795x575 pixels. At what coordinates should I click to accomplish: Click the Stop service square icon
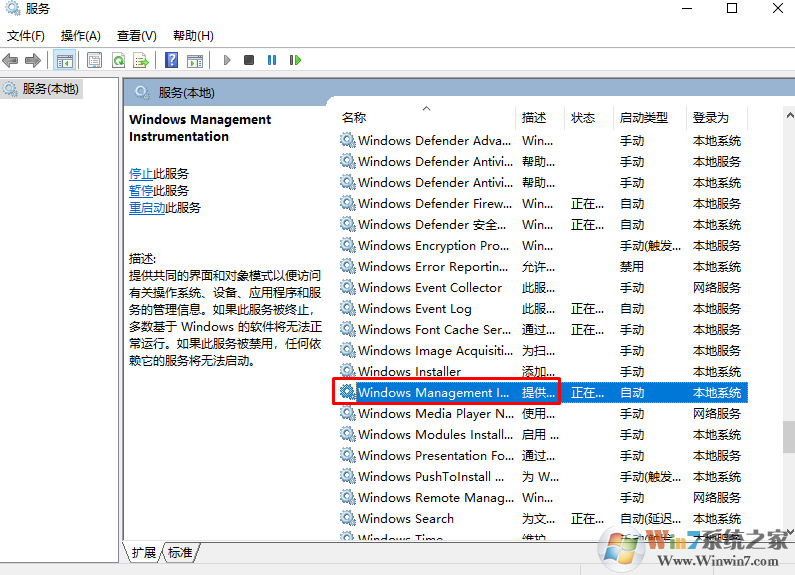click(249, 60)
